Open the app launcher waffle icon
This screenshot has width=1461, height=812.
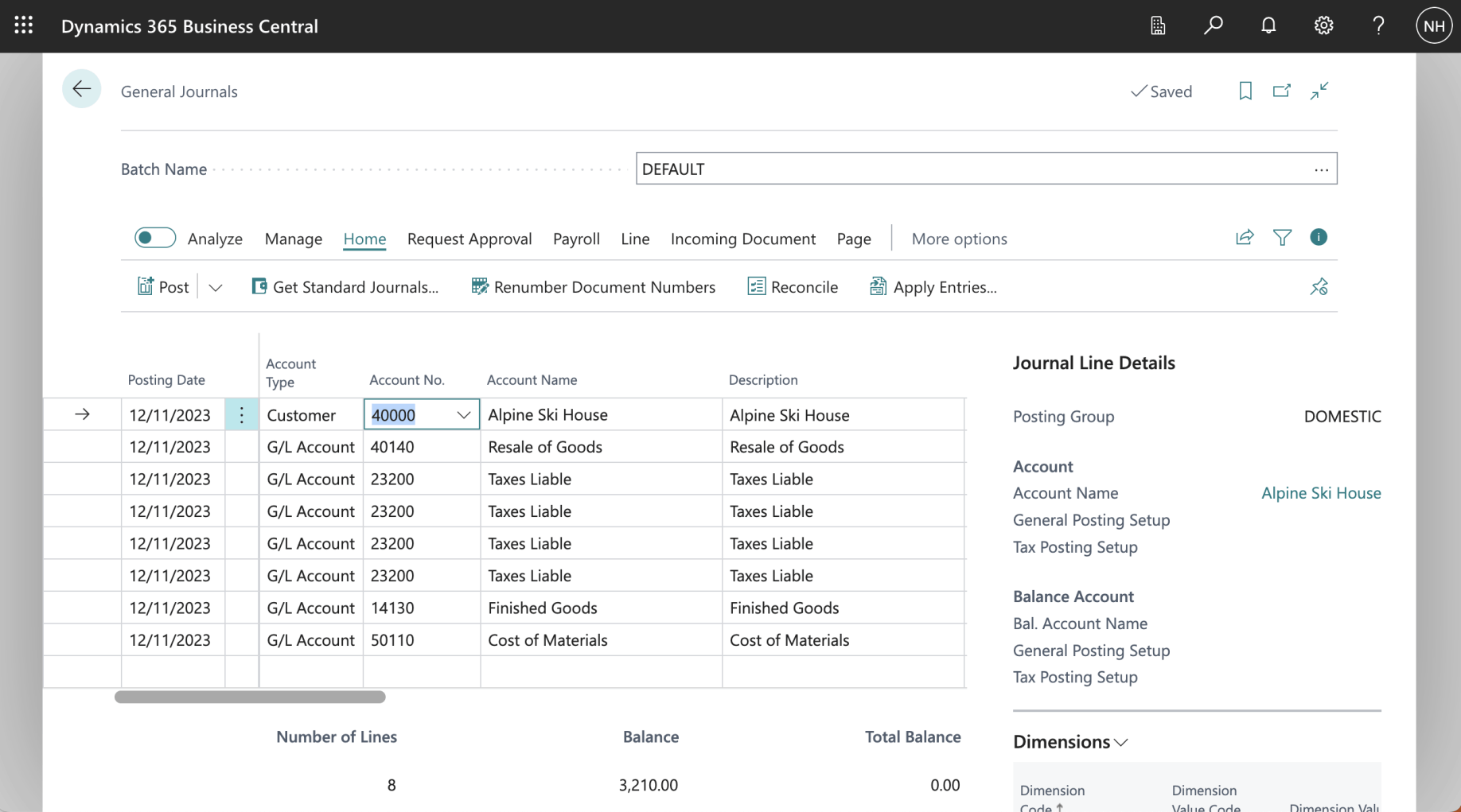[23, 25]
